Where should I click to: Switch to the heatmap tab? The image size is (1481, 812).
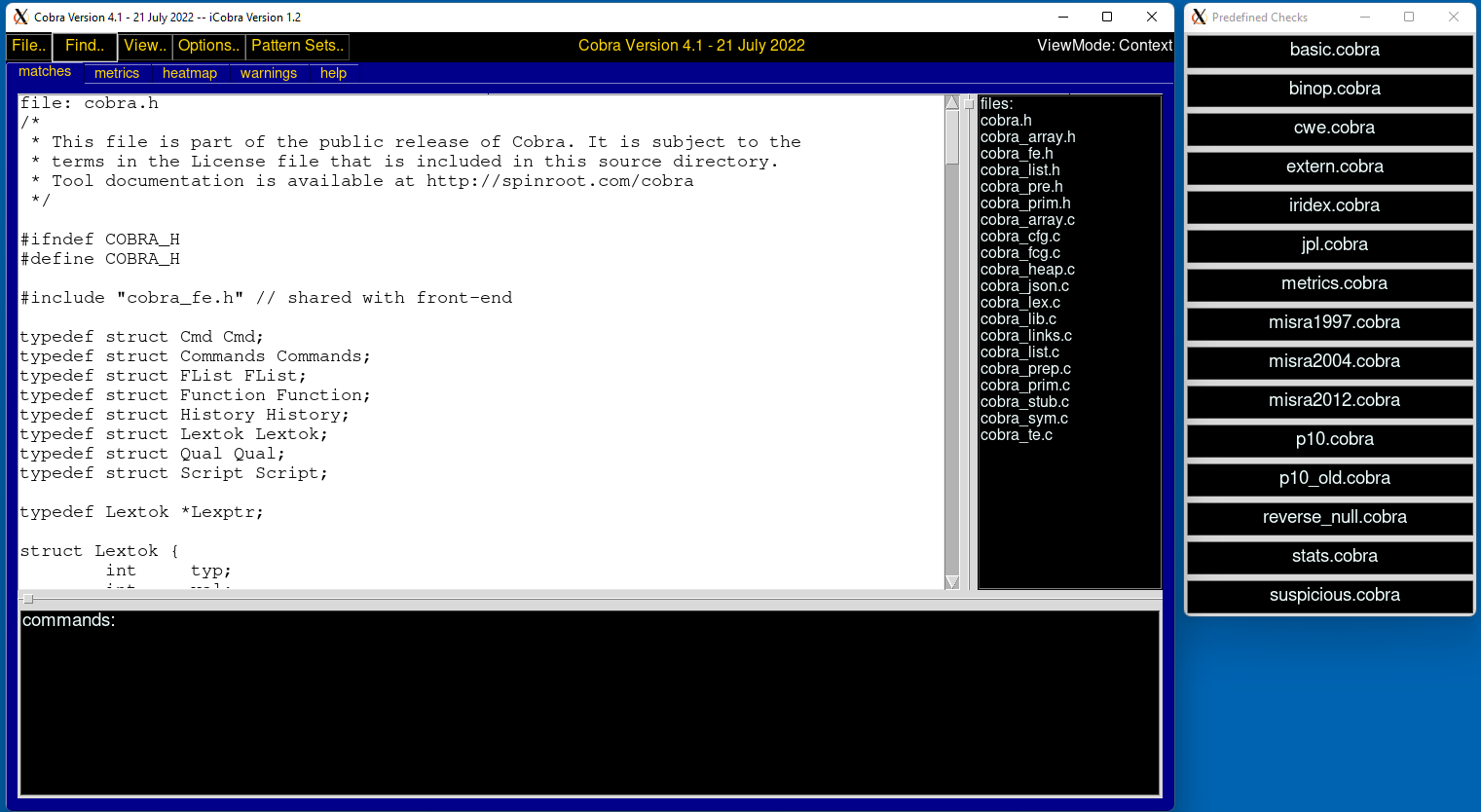(190, 73)
